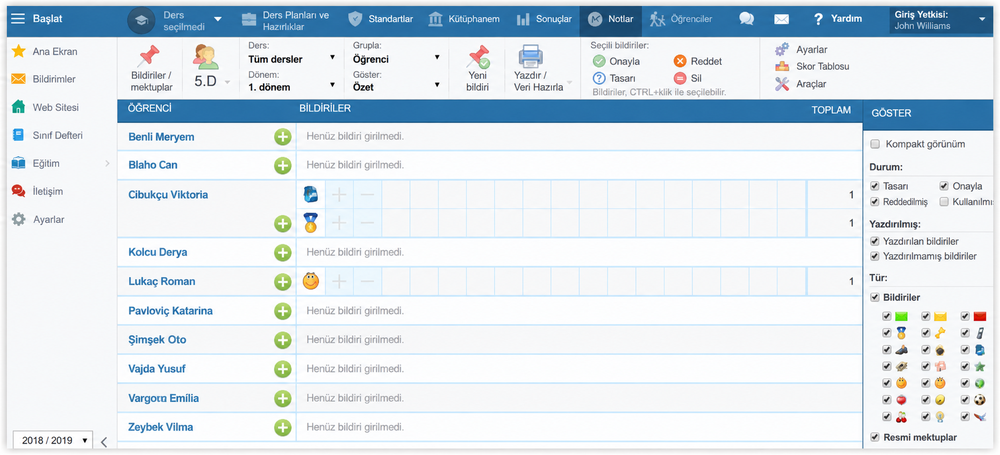This screenshot has width=1000, height=455.
Task: Go to the Standartlar menu
Action: [381, 19]
